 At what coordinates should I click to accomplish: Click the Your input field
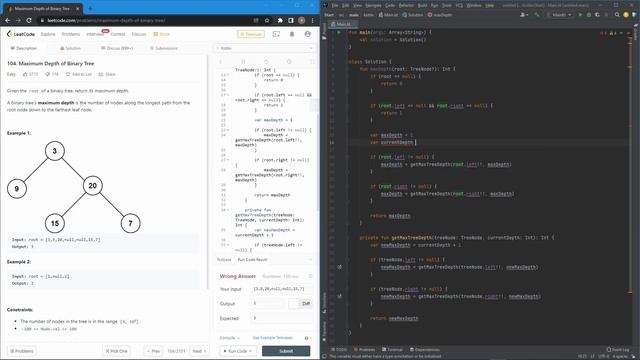(282, 289)
